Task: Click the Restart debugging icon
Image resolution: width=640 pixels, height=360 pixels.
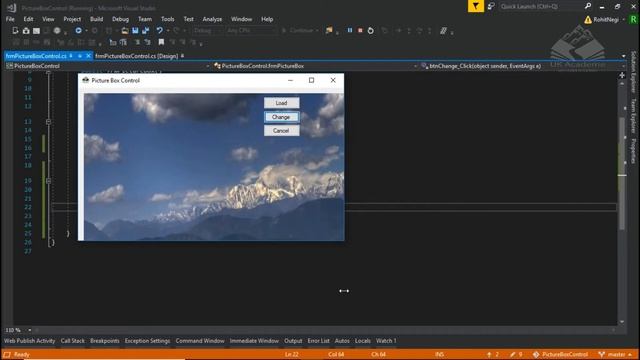Action: (x=370, y=31)
